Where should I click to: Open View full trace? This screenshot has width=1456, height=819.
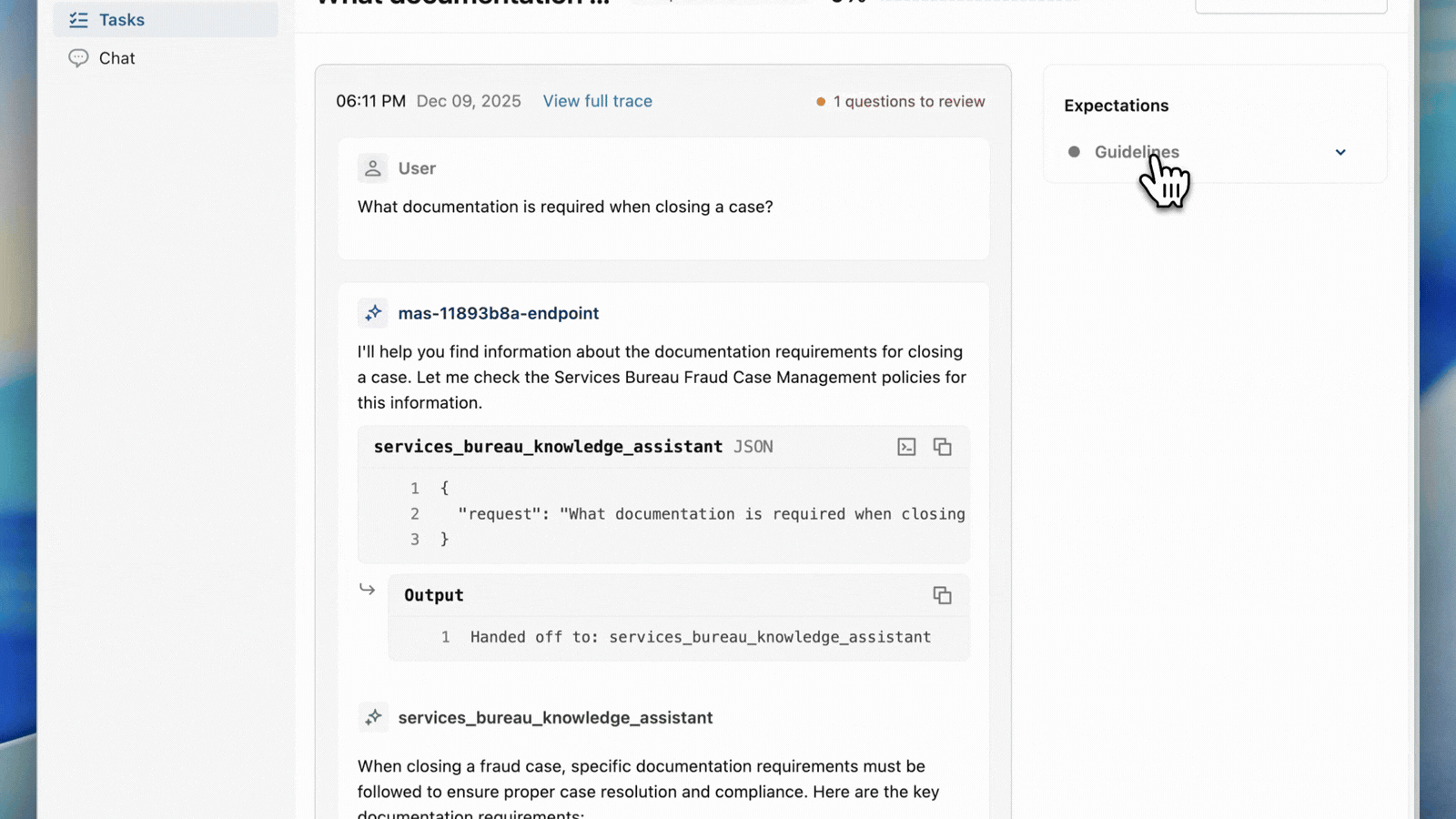(x=597, y=101)
